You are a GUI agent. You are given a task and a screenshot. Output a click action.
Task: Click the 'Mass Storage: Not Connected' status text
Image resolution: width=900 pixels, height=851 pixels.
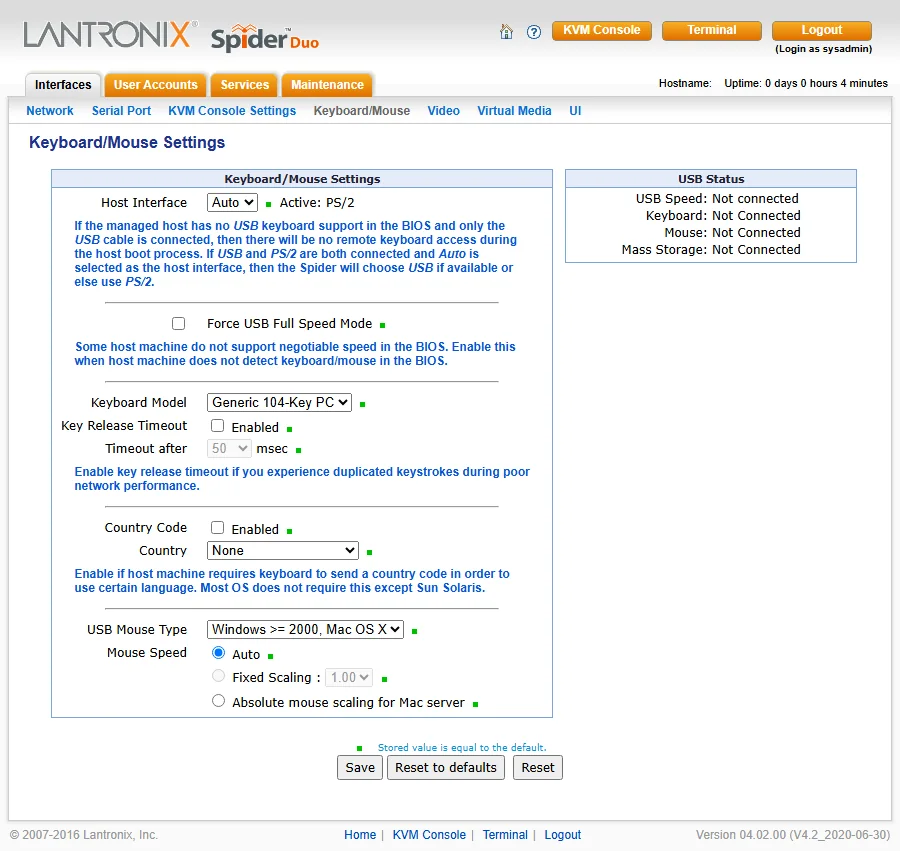[x=711, y=250]
